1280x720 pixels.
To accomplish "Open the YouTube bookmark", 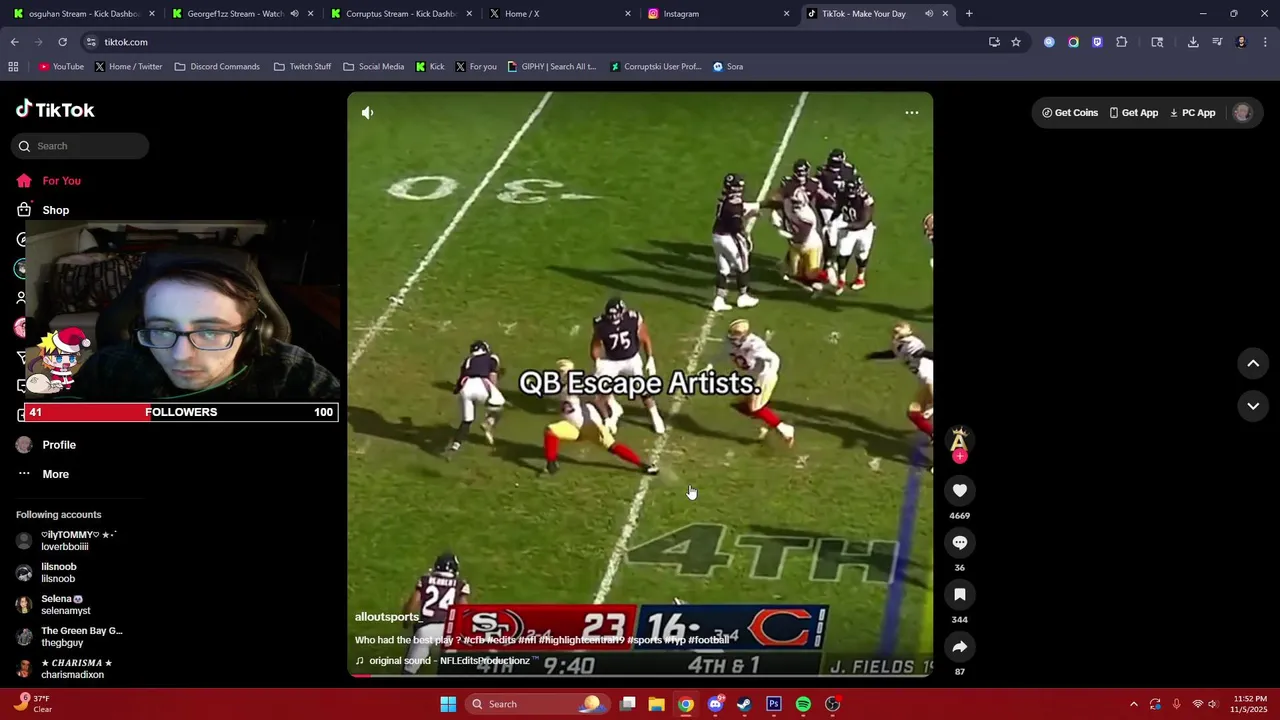I will tap(61, 67).
